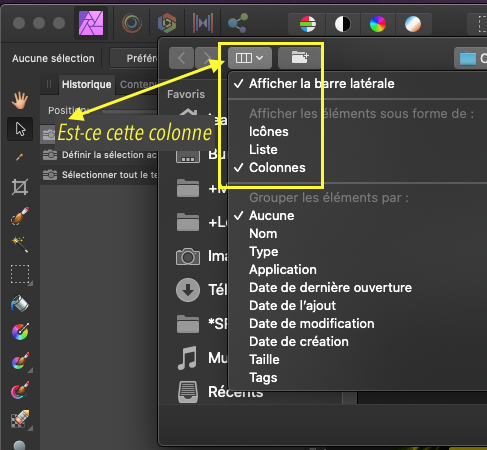Click the Favoris sidebar heading
The width and height of the screenshot is (487, 450).
tap(186, 94)
